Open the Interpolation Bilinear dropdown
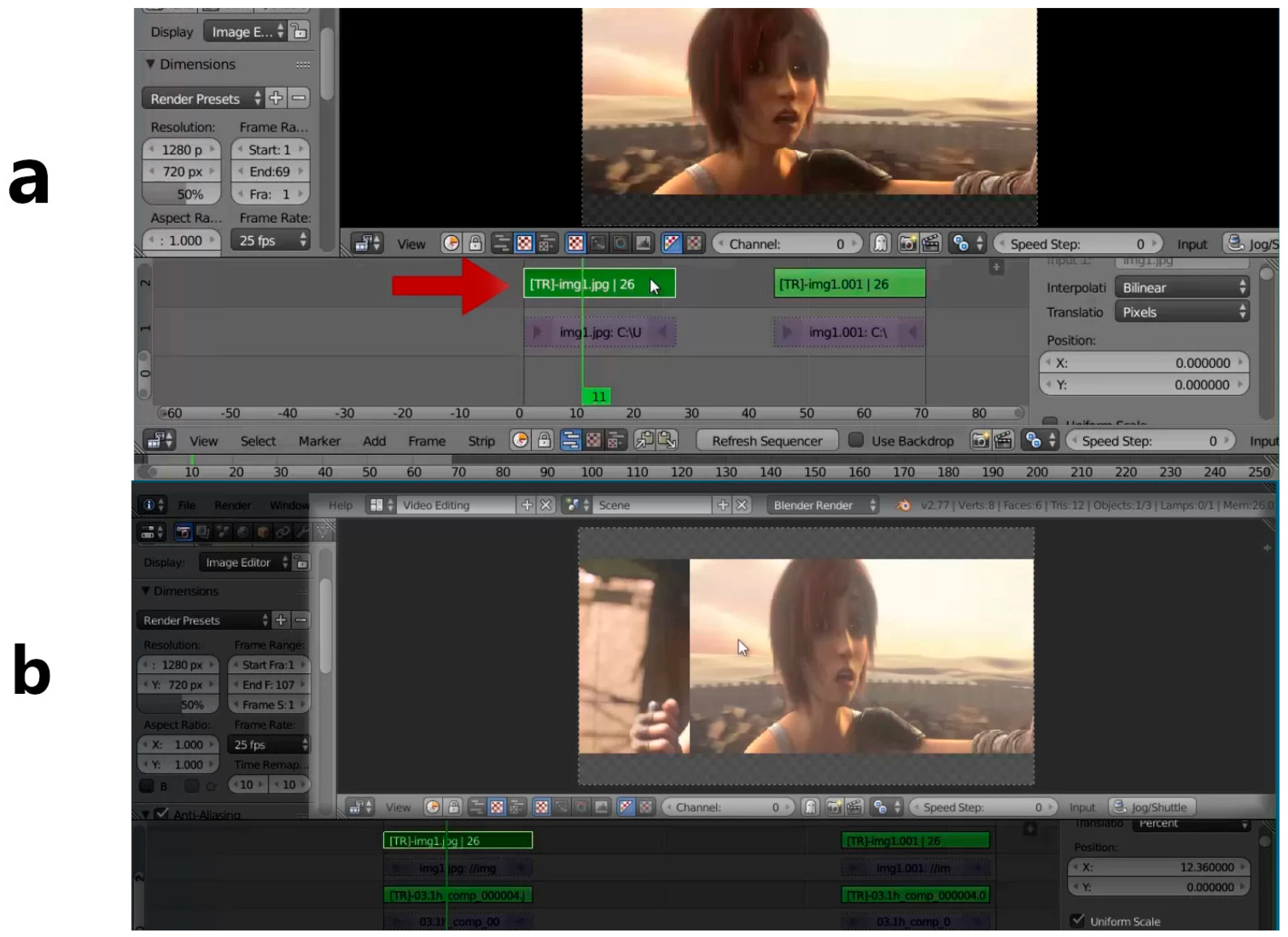 [x=1182, y=288]
